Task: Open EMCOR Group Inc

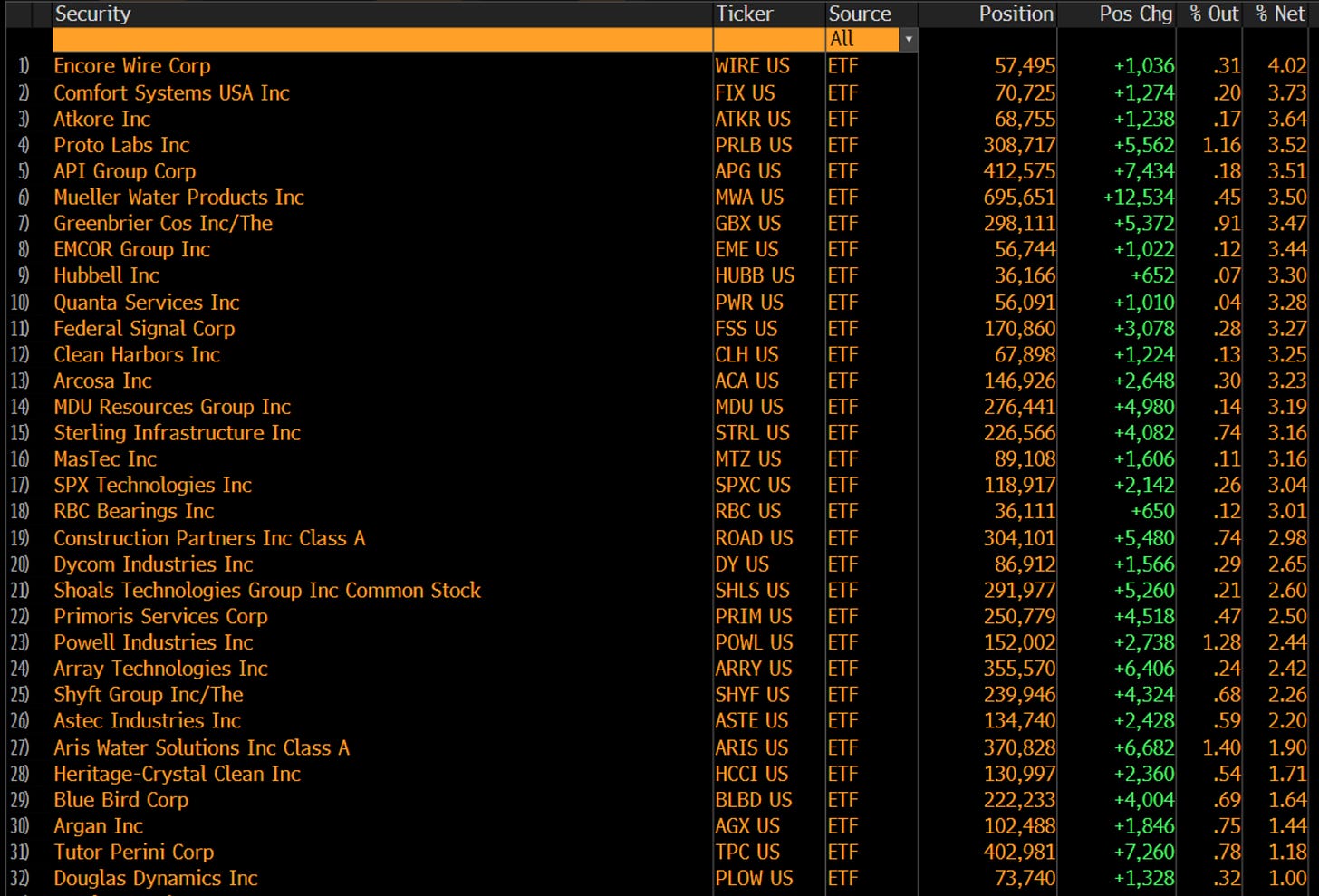Action: (x=131, y=250)
